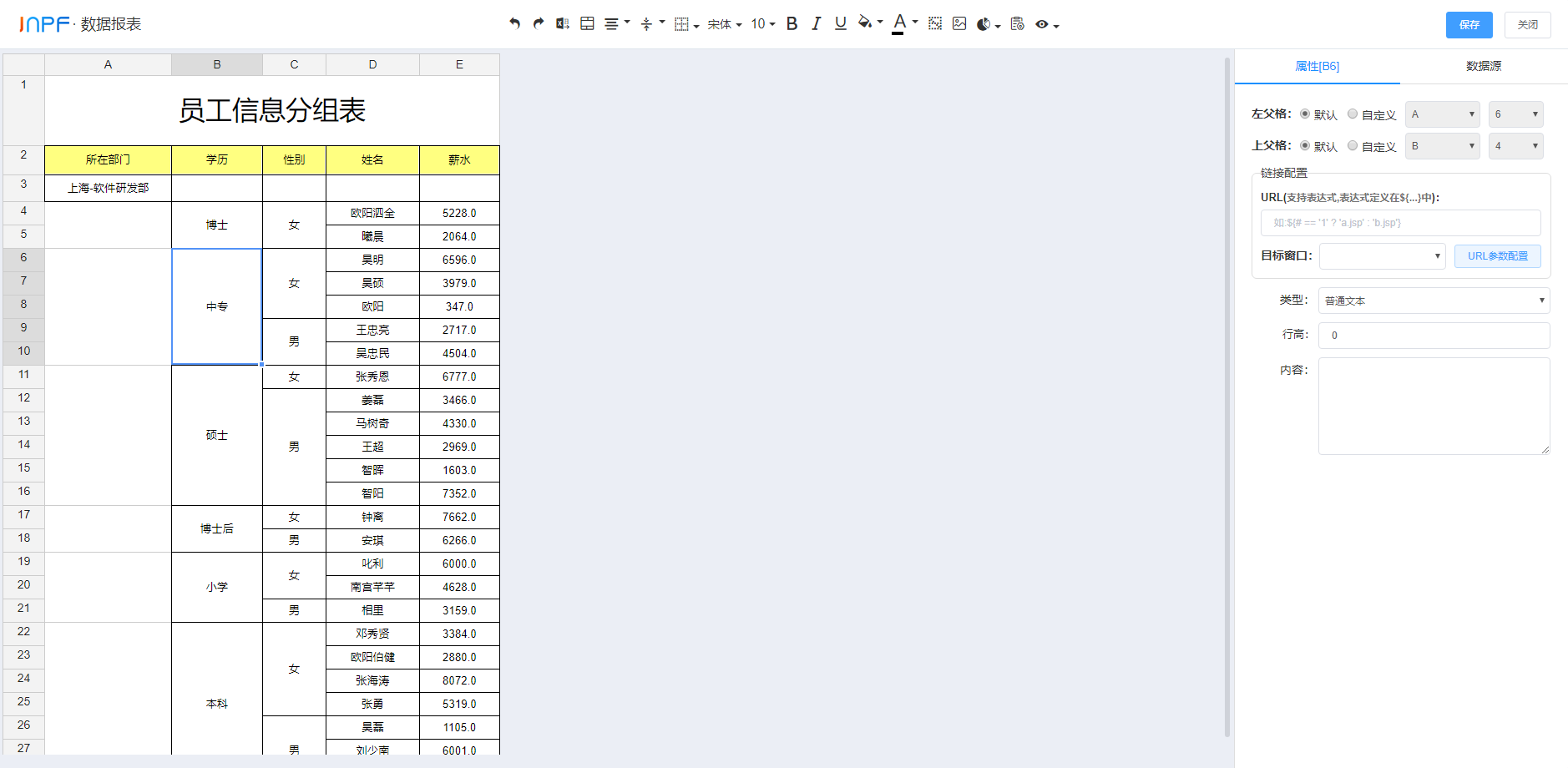Click the Excel import icon
This screenshot has width=1568, height=768.
(x=563, y=24)
